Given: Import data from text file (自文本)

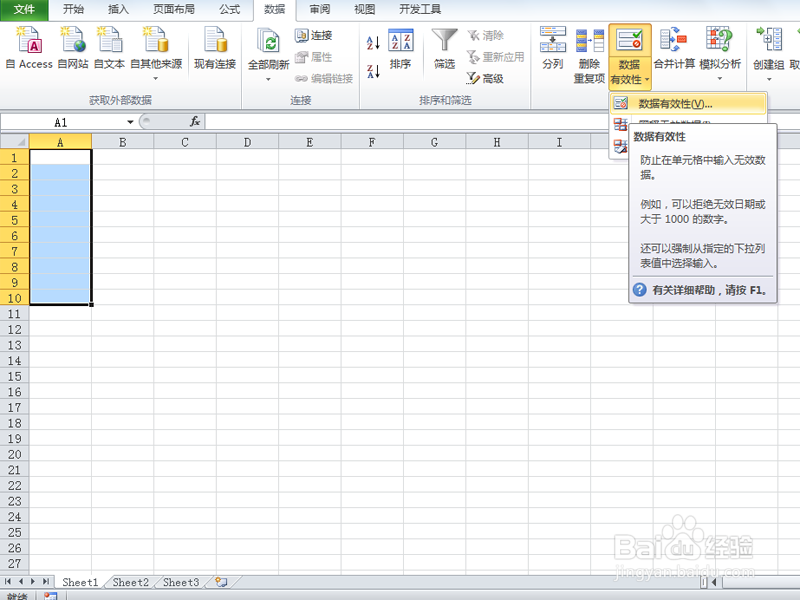Looking at the screenshot, I should [109, 48].
